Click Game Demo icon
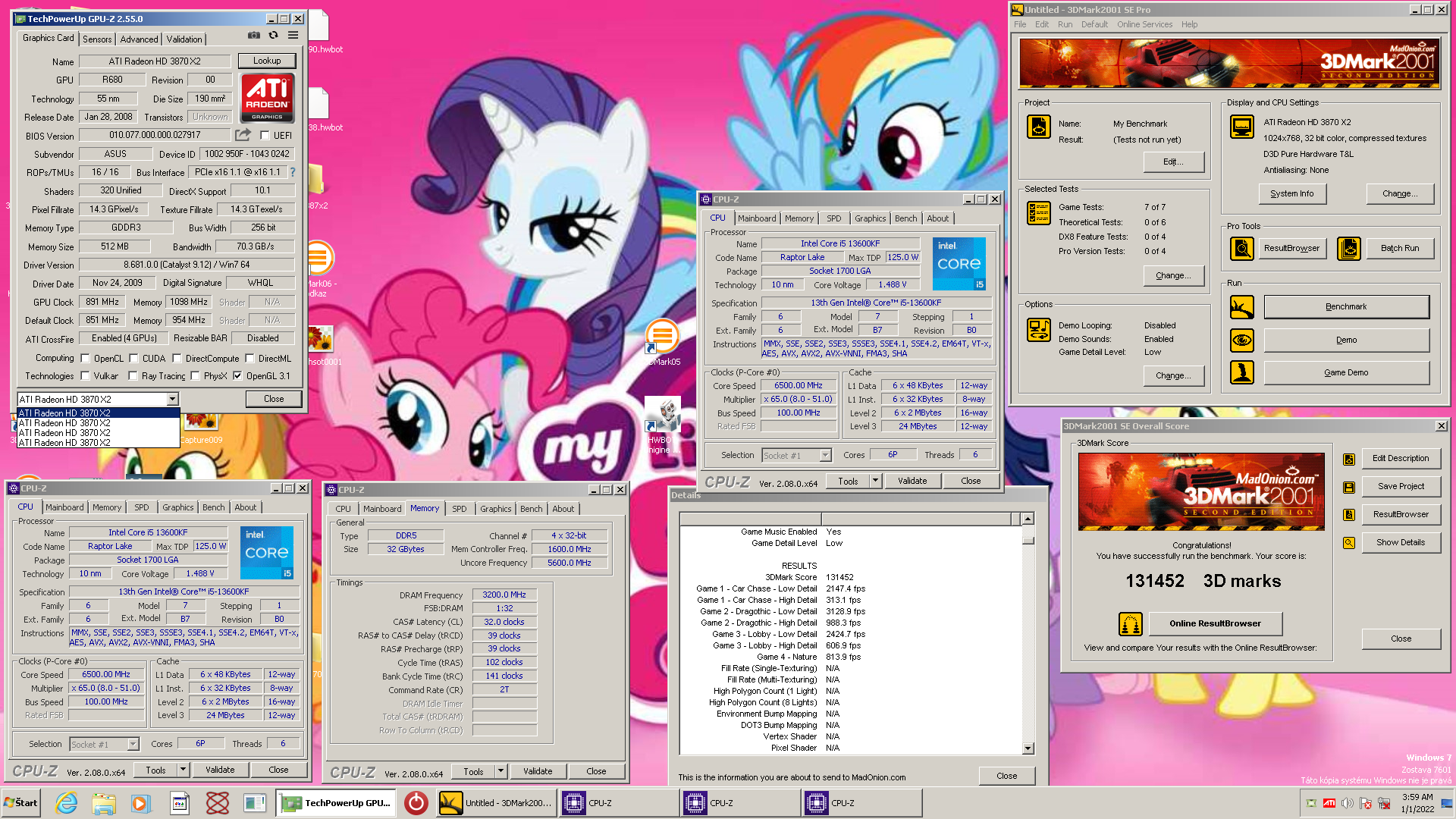Viewport: 1456px width, 819px height. [1242, 372]
